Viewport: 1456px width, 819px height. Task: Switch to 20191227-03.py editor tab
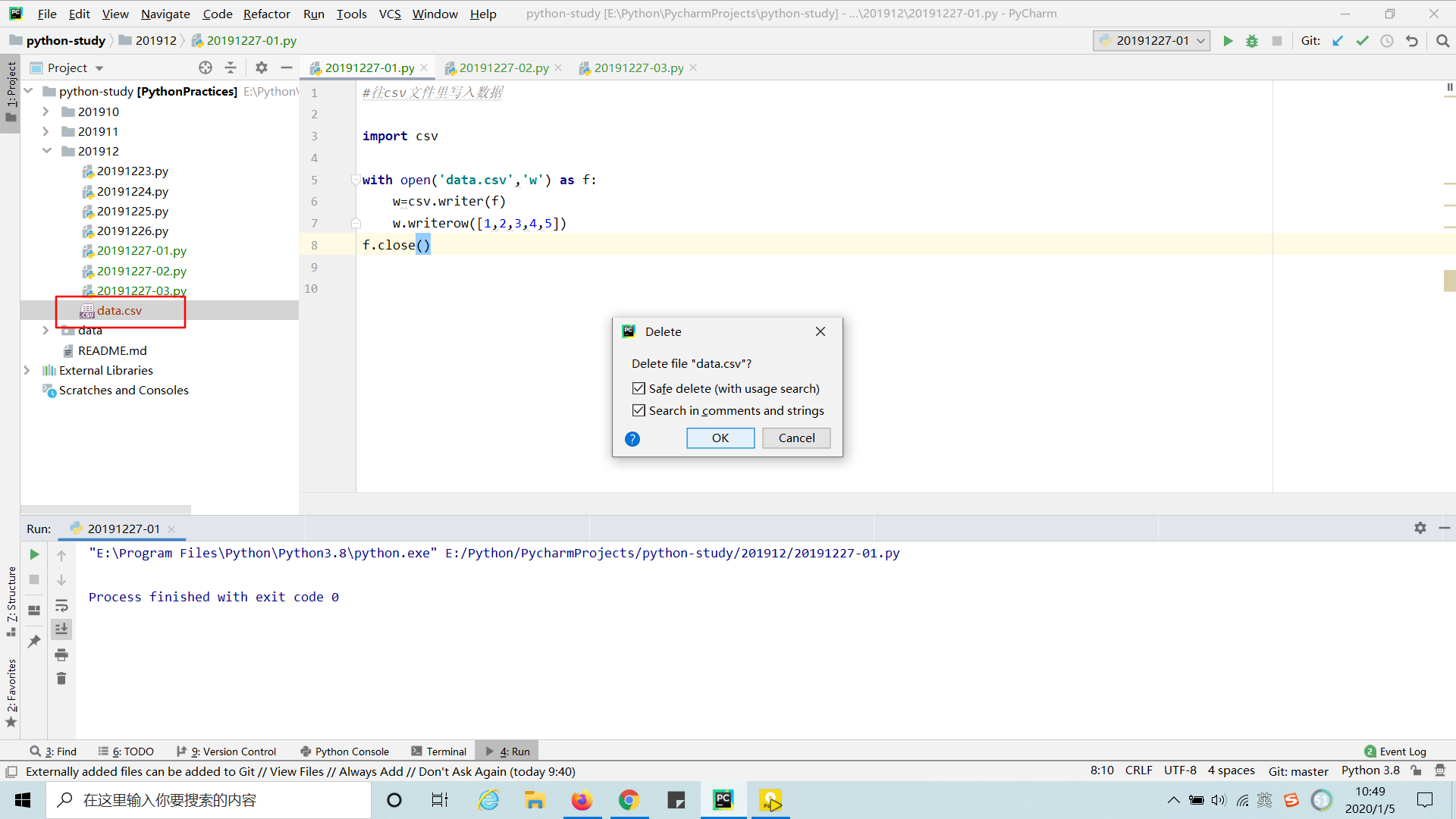pyautogui.click(x=639, y=67)
